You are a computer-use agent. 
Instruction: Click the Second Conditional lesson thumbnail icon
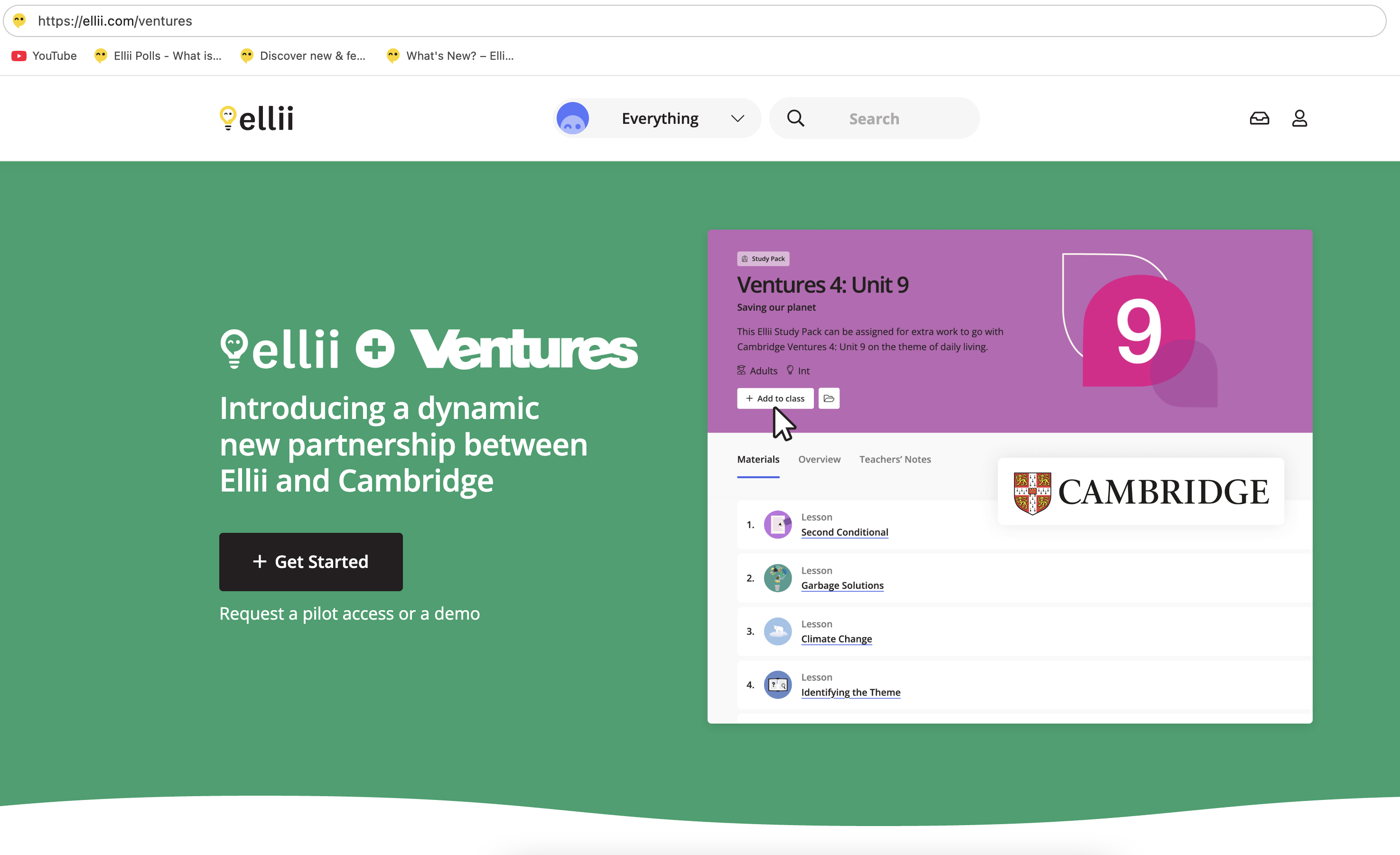click(x=777, y=524)
